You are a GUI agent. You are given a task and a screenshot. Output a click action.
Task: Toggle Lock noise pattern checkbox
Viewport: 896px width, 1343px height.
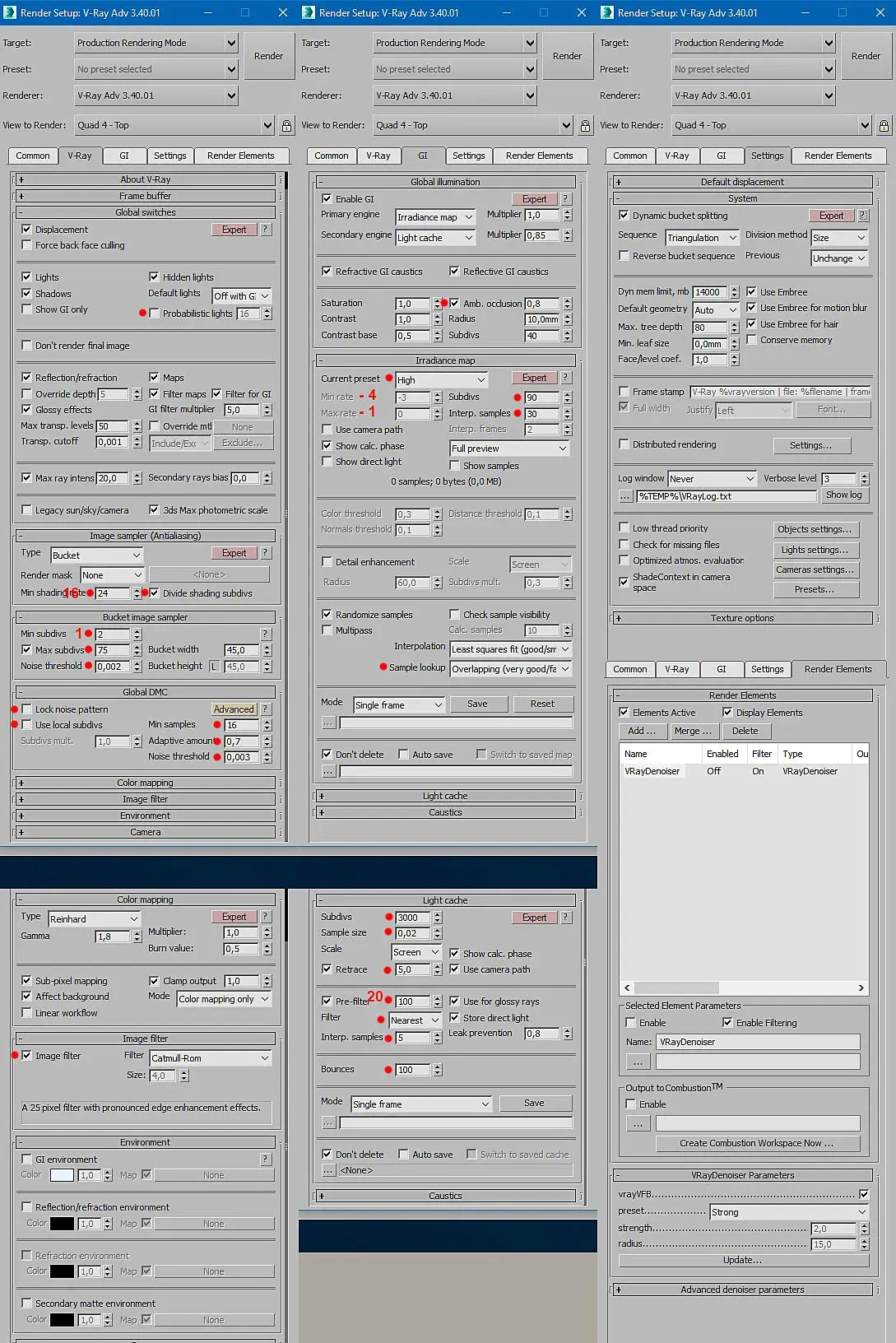(26, 709)
